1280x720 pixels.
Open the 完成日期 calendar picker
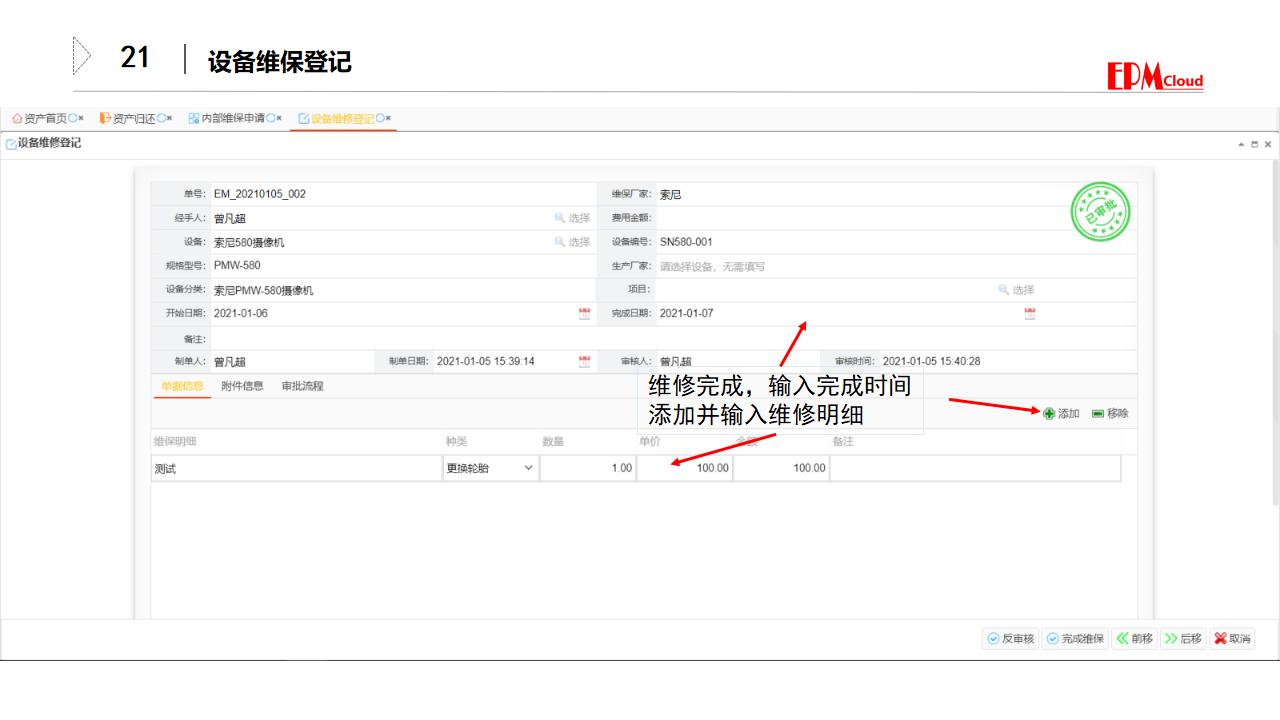pyautogui.click(x=1030, y=314)
